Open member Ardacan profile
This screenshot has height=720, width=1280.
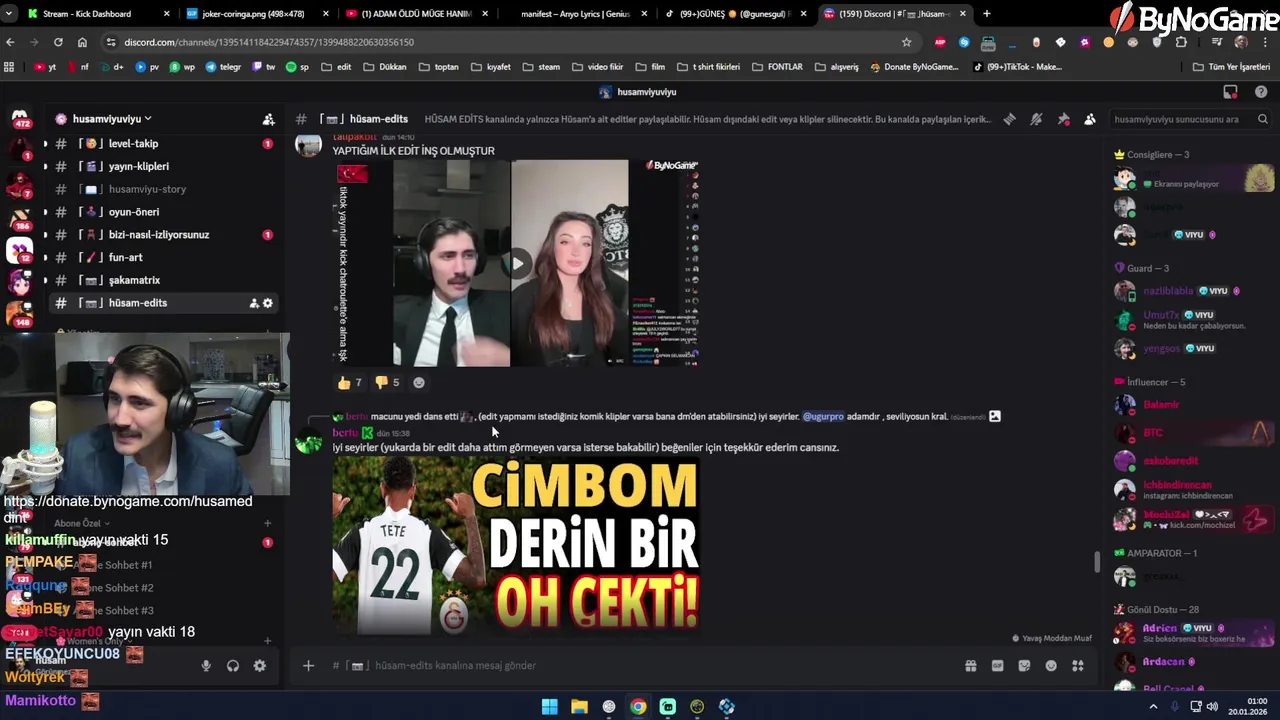pos(1164,662)
